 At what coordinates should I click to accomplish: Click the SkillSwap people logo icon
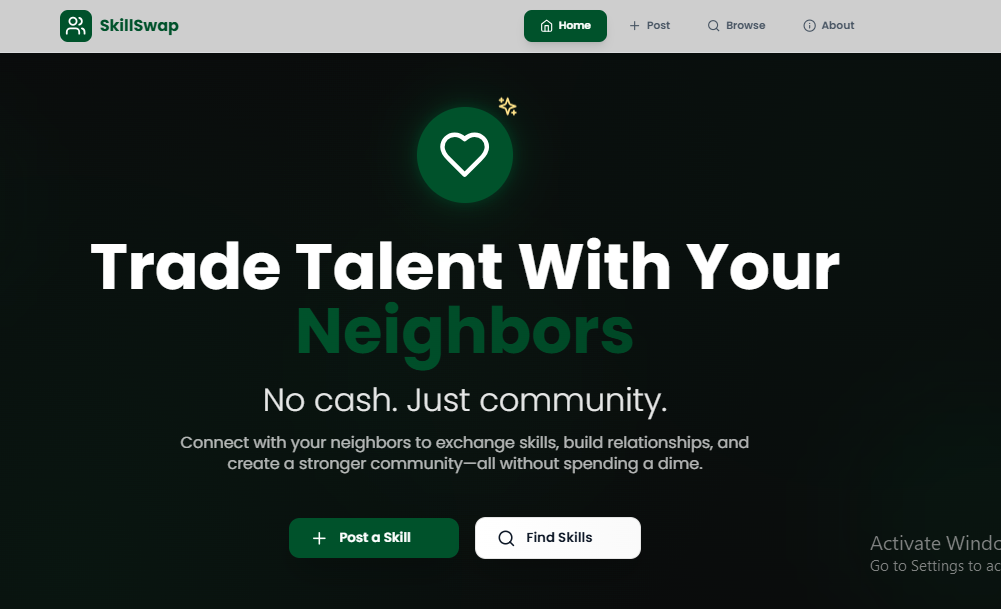pyautogui.click(x=76, y=26)
